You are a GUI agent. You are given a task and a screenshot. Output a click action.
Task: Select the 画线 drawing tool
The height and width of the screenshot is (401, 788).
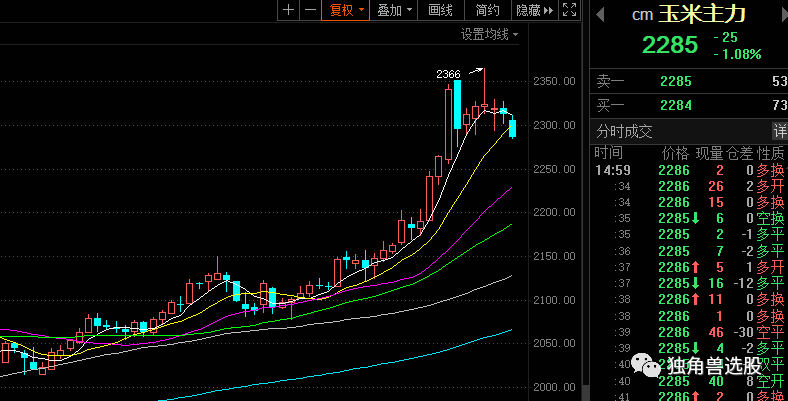click(440, 10)
